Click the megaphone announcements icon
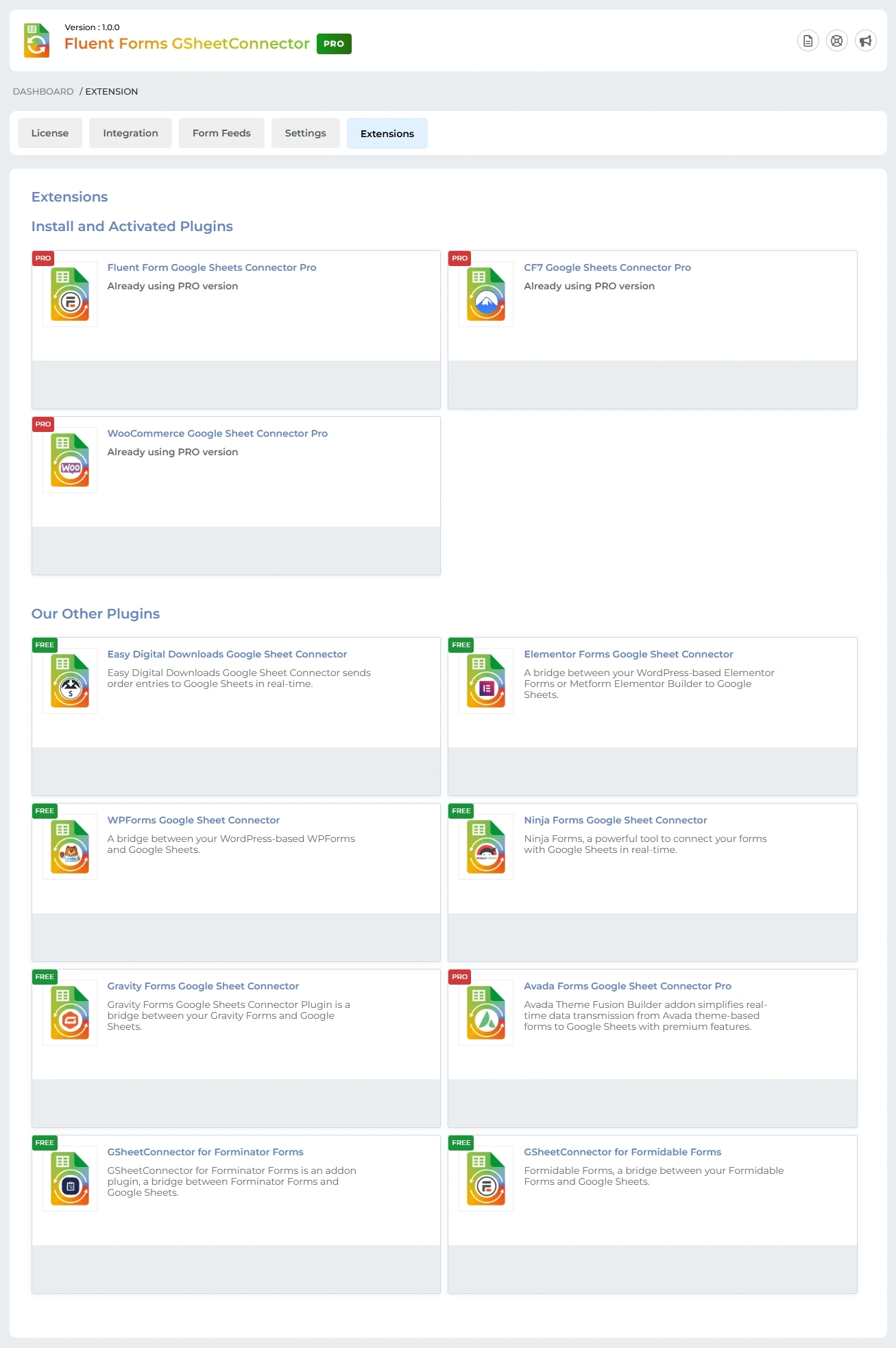Image resolution: width=896 pixels, height=1348 pixels. pos(865,41)
